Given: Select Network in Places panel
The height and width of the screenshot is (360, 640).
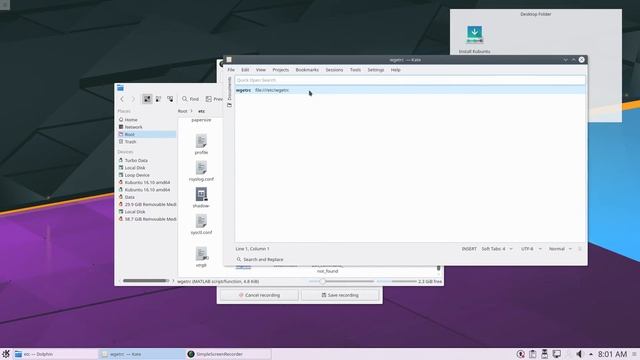Looking at the screenshot, I should [147, 127].
